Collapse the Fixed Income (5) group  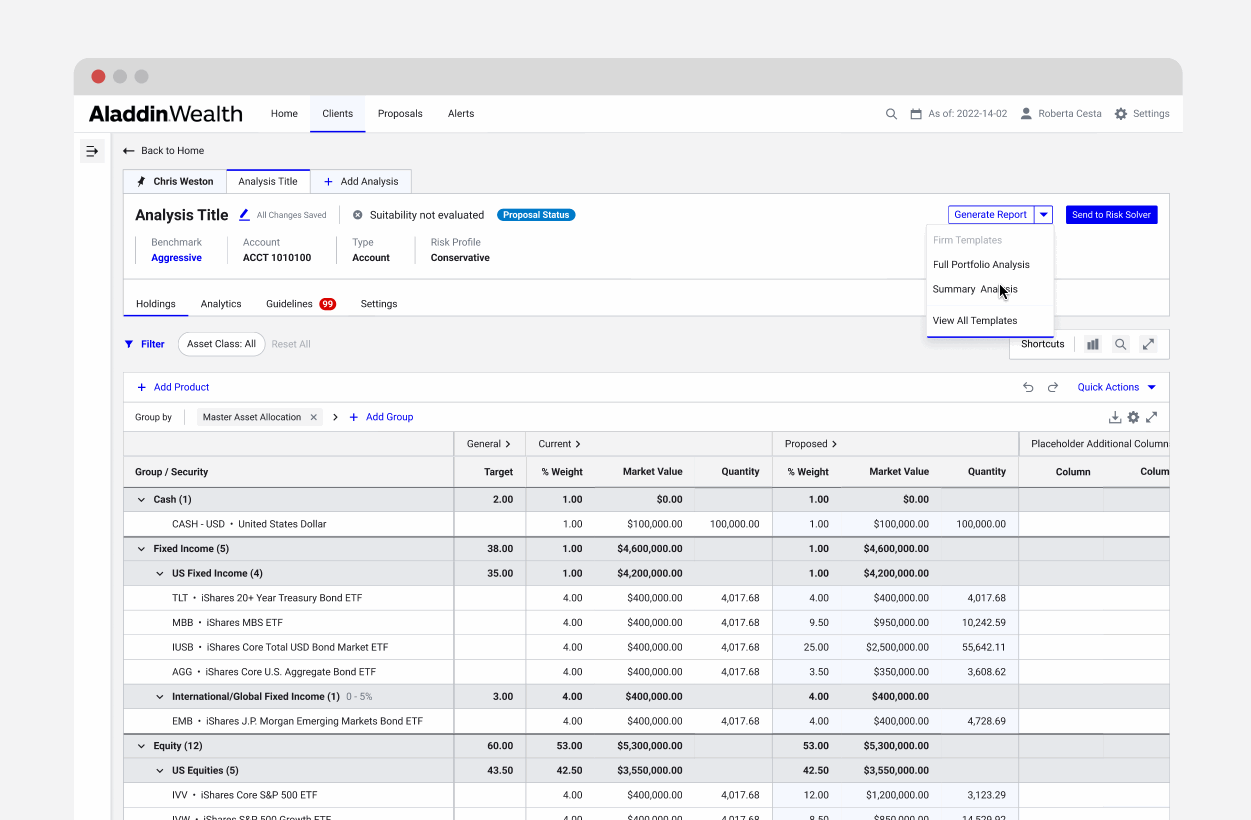(141, 549)
